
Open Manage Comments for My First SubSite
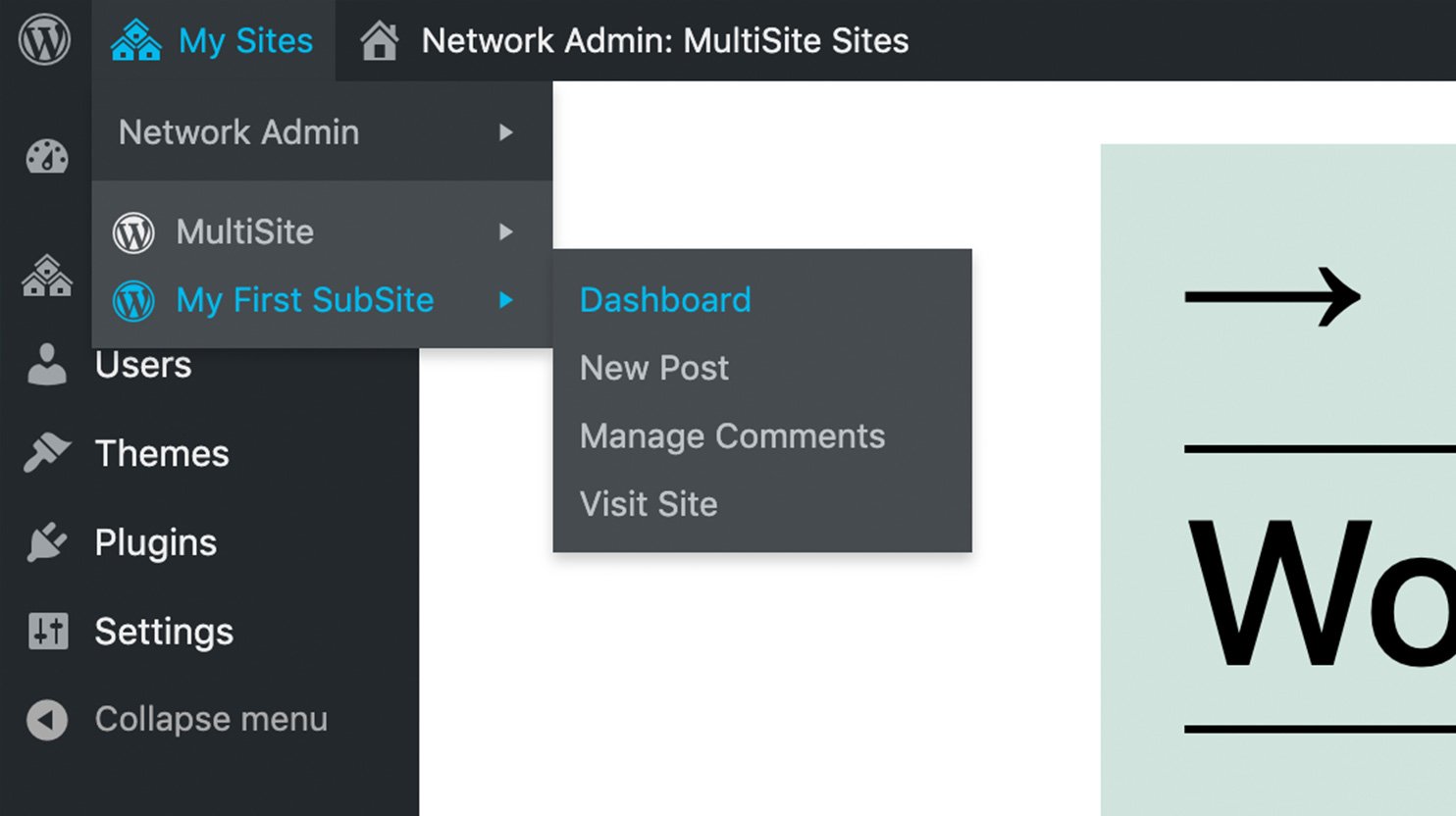pyautogui.click(x=732, y=435)
